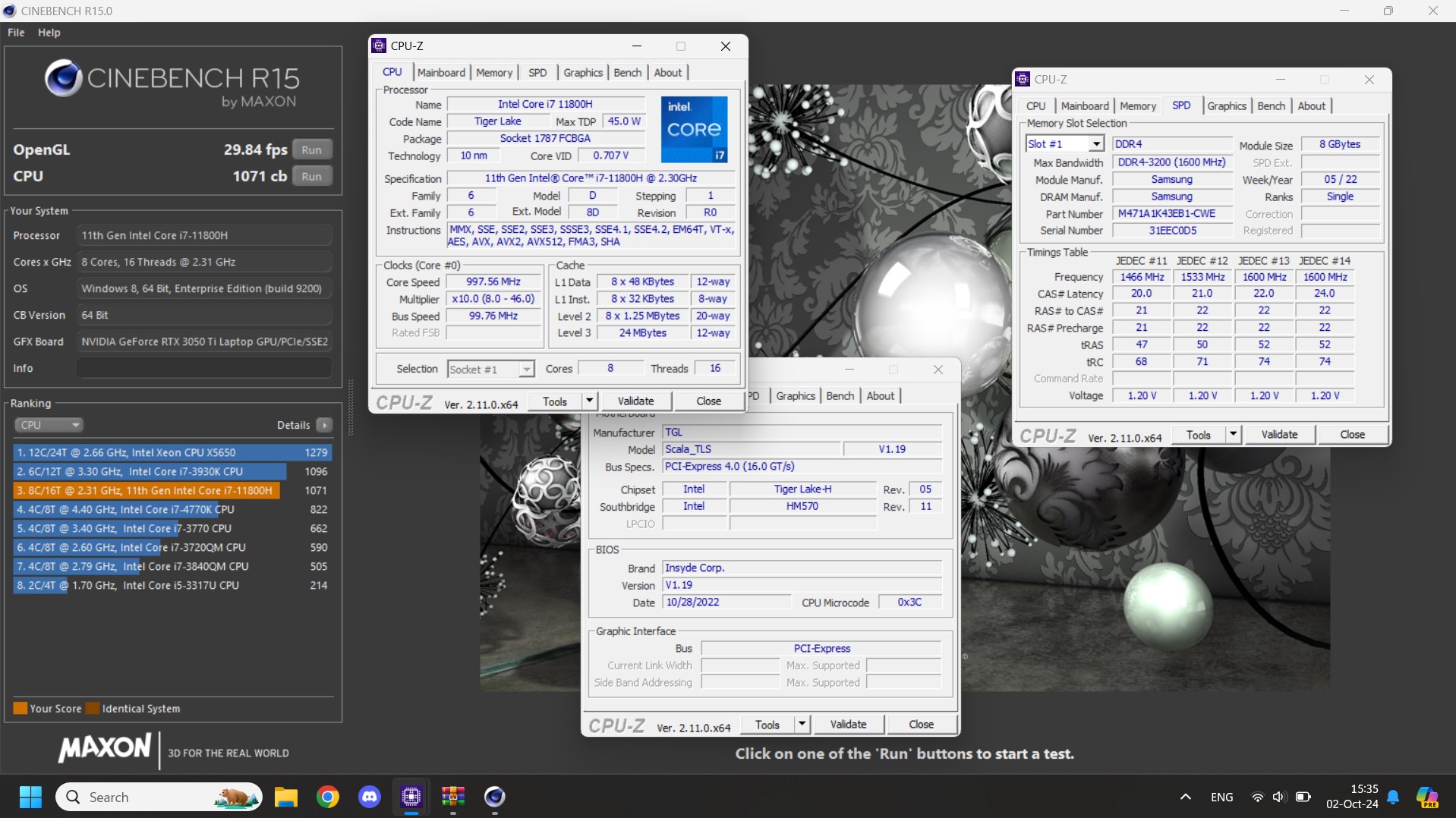Launch Google Chrome from taskbar
1456x818 pixels.
pos(328,797)
